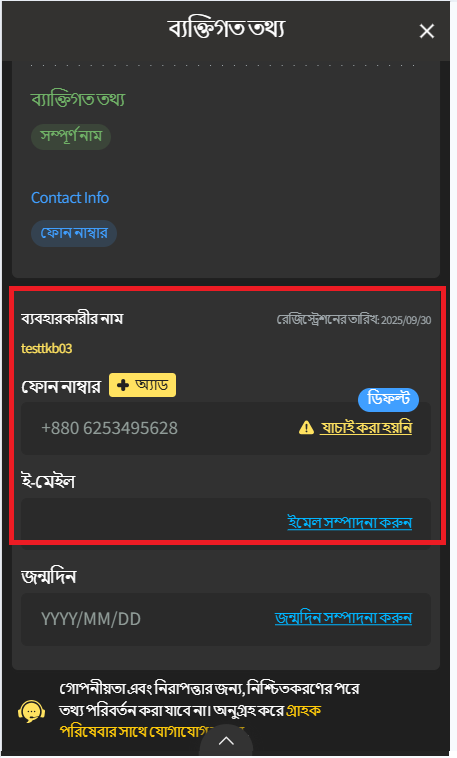This screenshot has width=457, height=758.
Task: Click the YYYY/MM/DD birthday field
Action: click(226, 619)
